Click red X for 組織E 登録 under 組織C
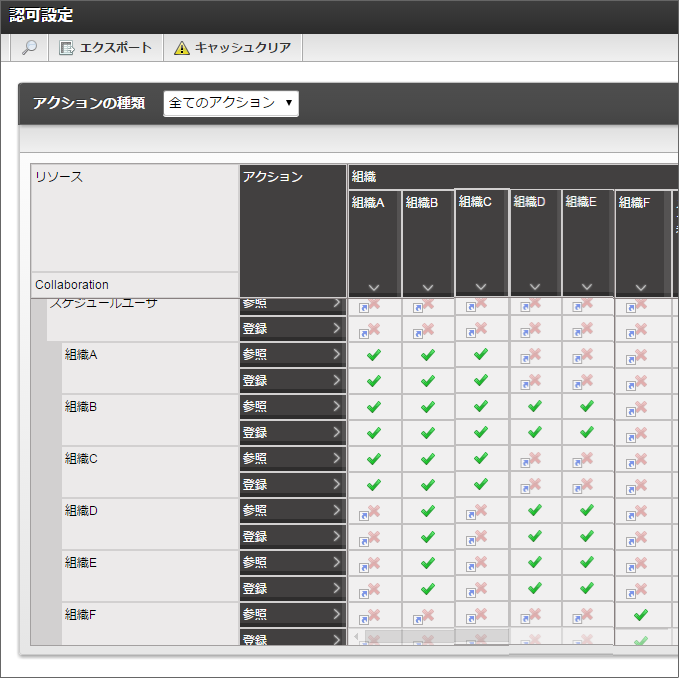 click(481, 589)
